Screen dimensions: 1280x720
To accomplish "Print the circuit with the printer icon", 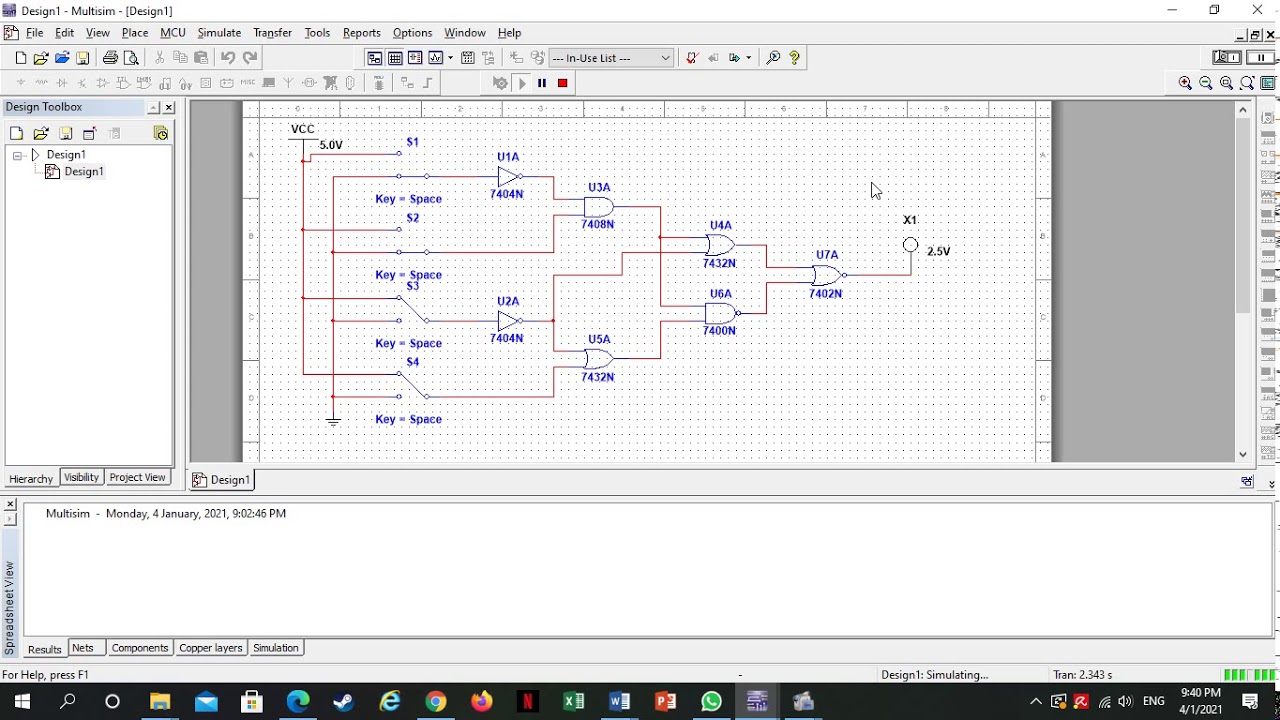I will (110, 58).
